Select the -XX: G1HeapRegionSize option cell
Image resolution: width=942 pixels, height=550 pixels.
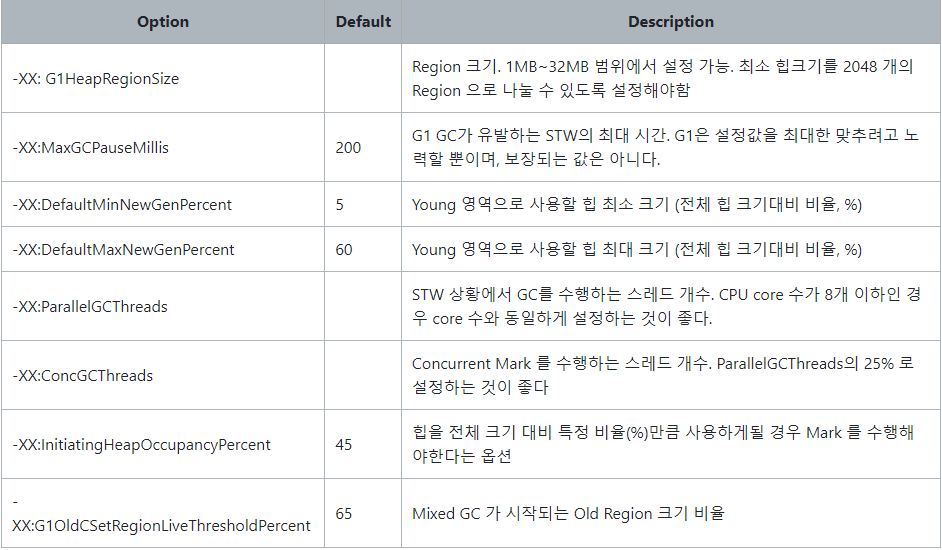pyautogui.click(x=163, y=78)
